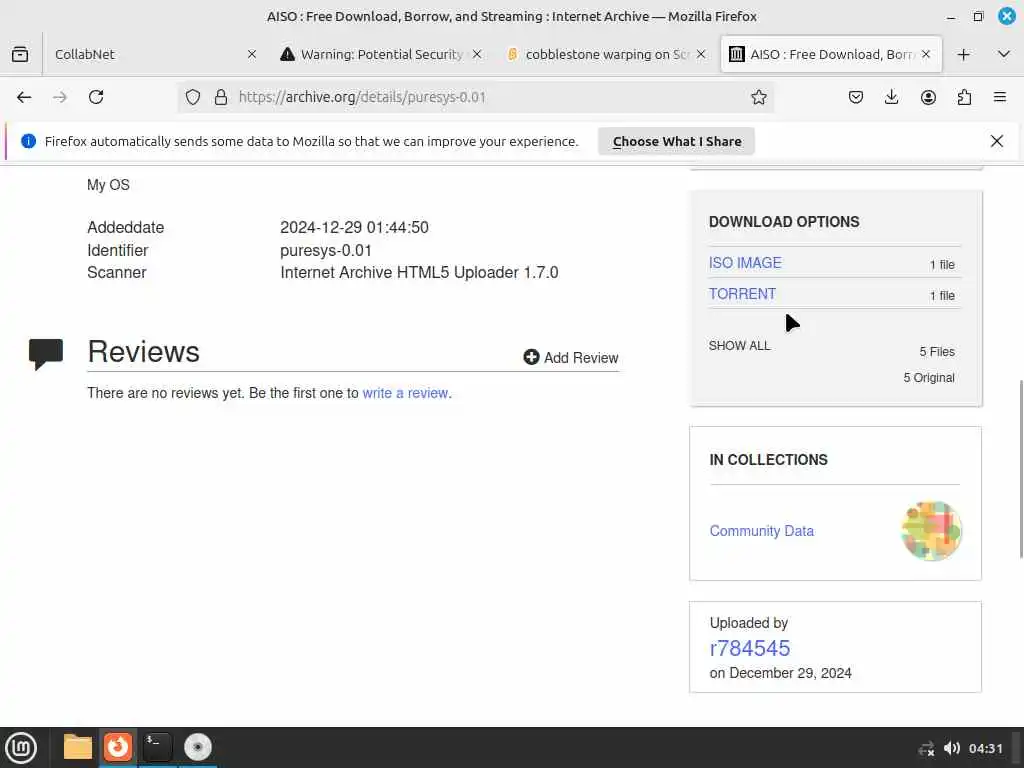The width and height of the screenshot is (1024, 768).
Task: Show site security padlock info
Action: (221, 97)
